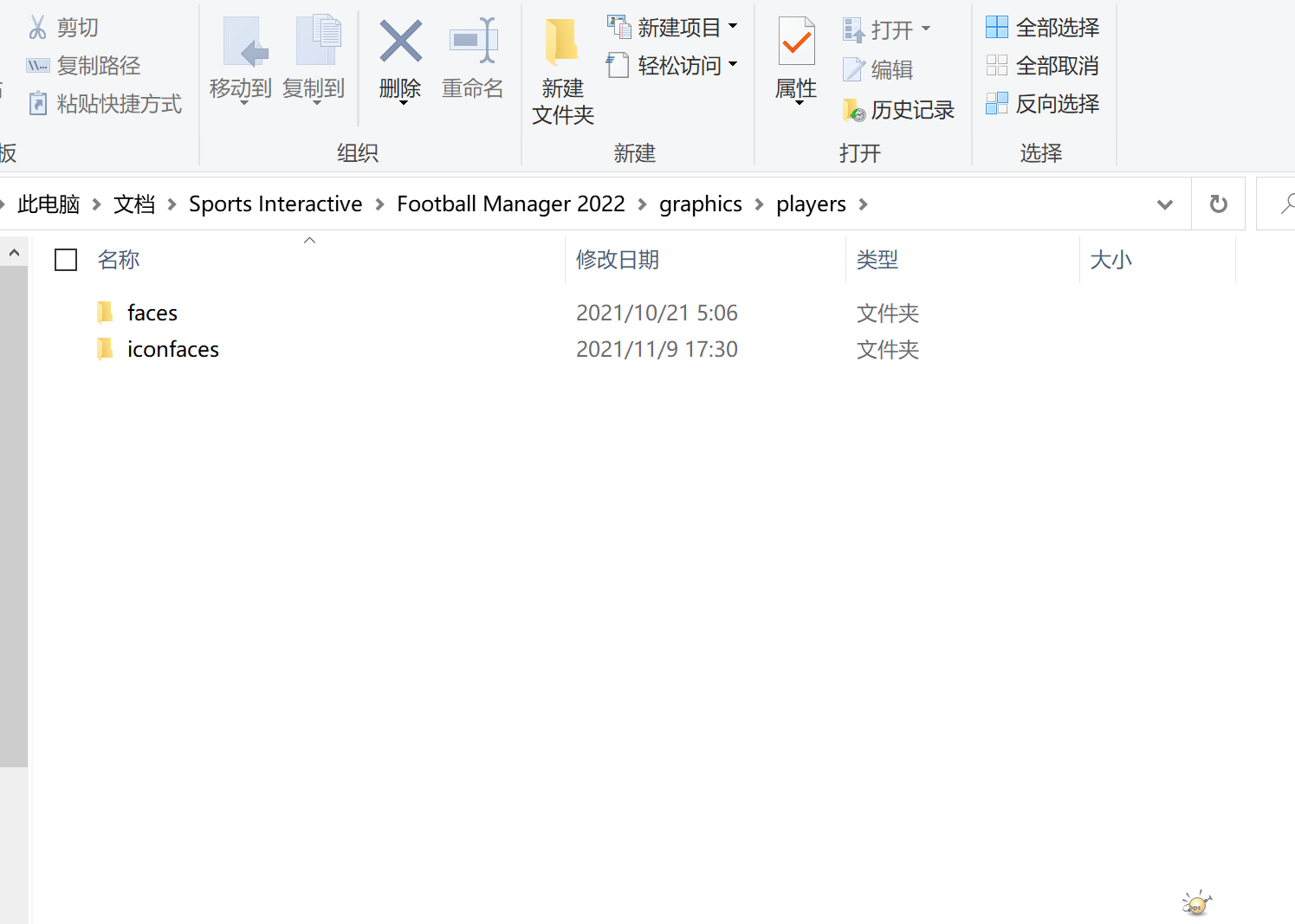
Task: Click the refresh button beside address bar
Action: 1219,204
